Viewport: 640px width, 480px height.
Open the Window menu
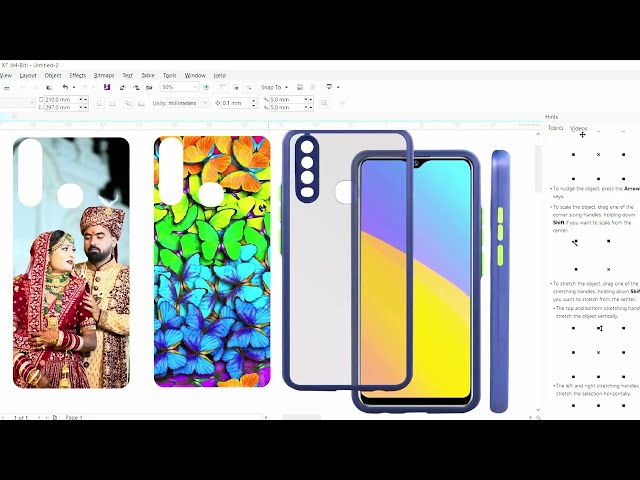[x=195, y=76]
